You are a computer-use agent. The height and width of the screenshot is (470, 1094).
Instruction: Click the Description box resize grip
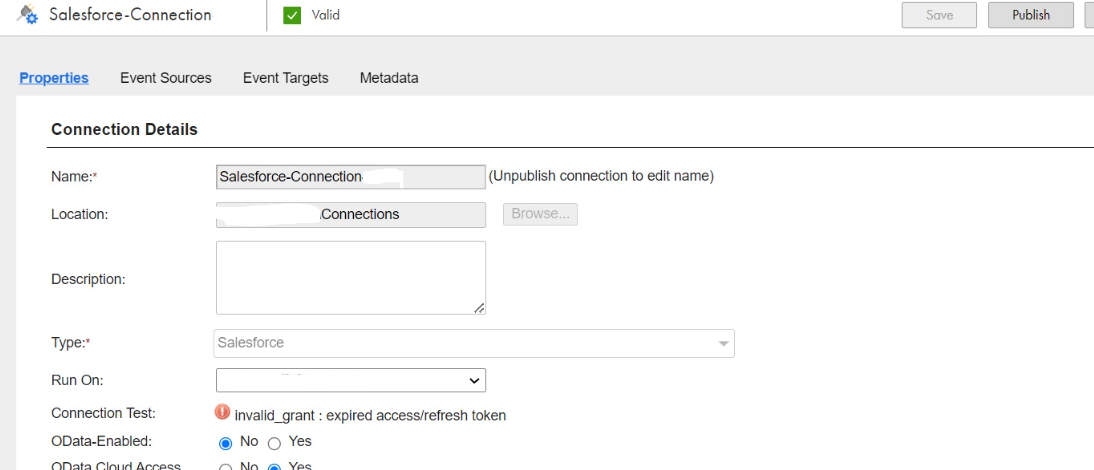479,308
